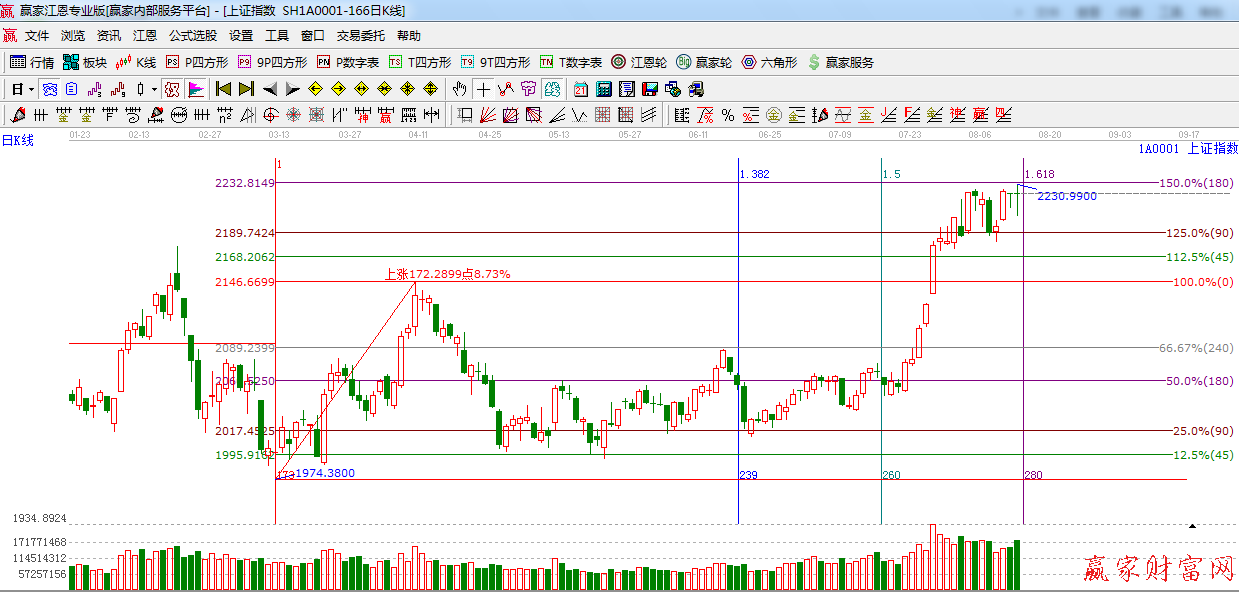
Task: Open the P四方形 square tool
Action: [200, 62]
